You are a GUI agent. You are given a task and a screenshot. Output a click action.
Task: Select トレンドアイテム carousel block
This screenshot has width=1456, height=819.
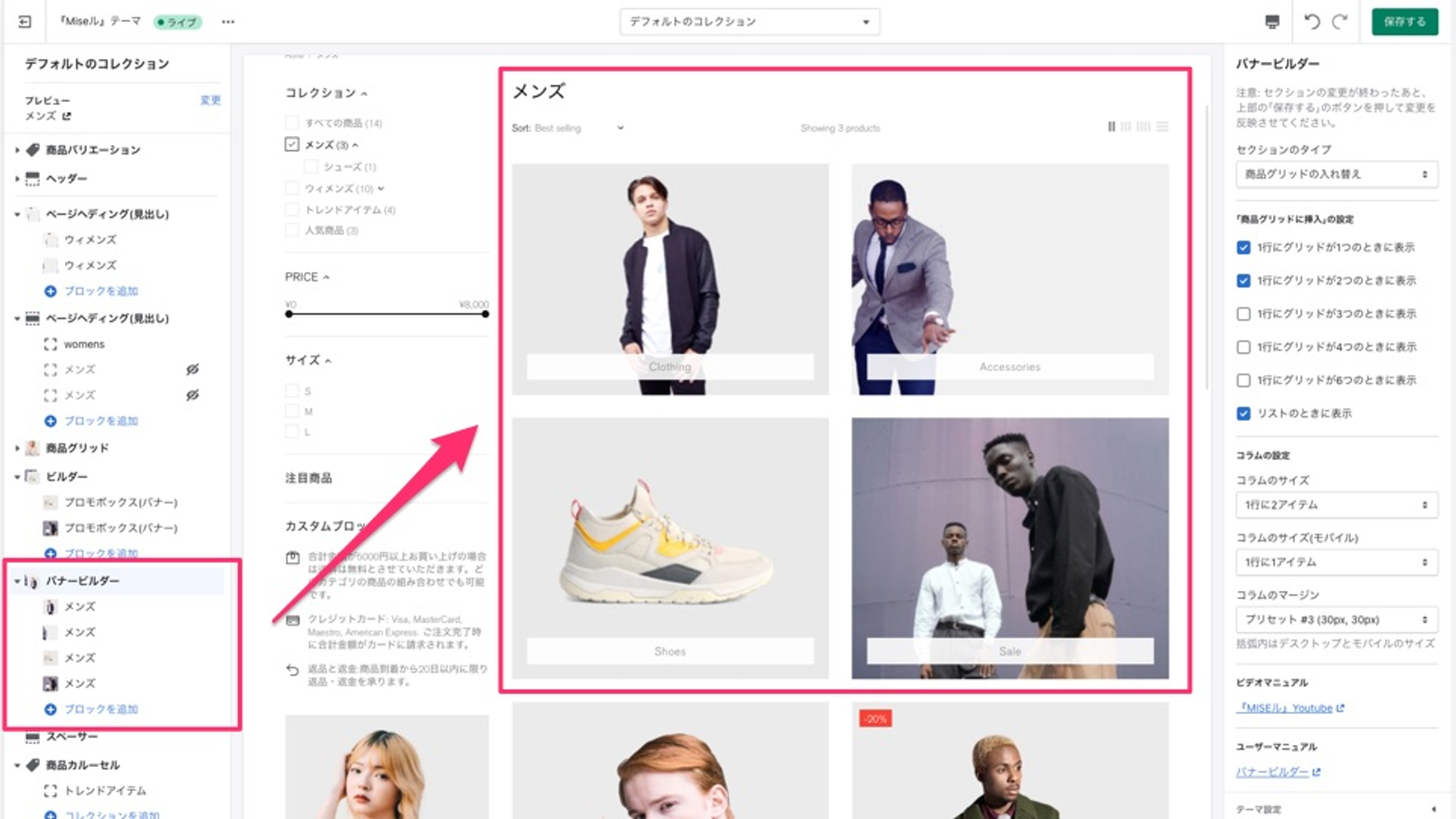coord(105,791)
